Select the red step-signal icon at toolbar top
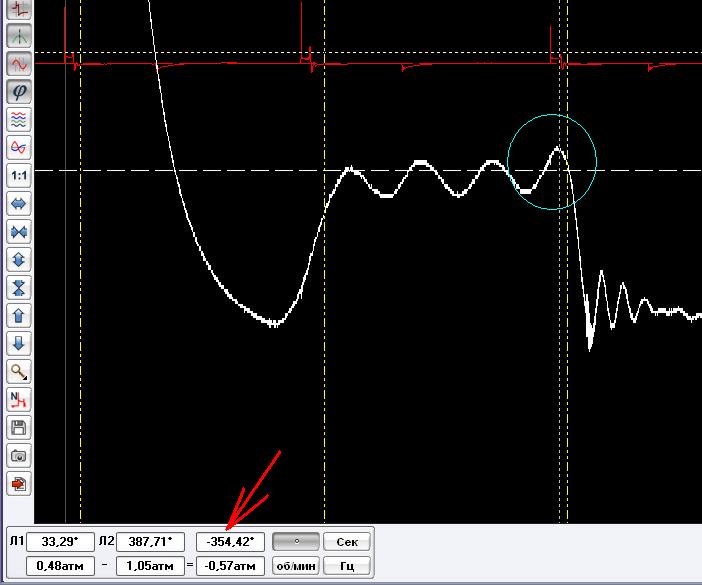 click(19, 9)
